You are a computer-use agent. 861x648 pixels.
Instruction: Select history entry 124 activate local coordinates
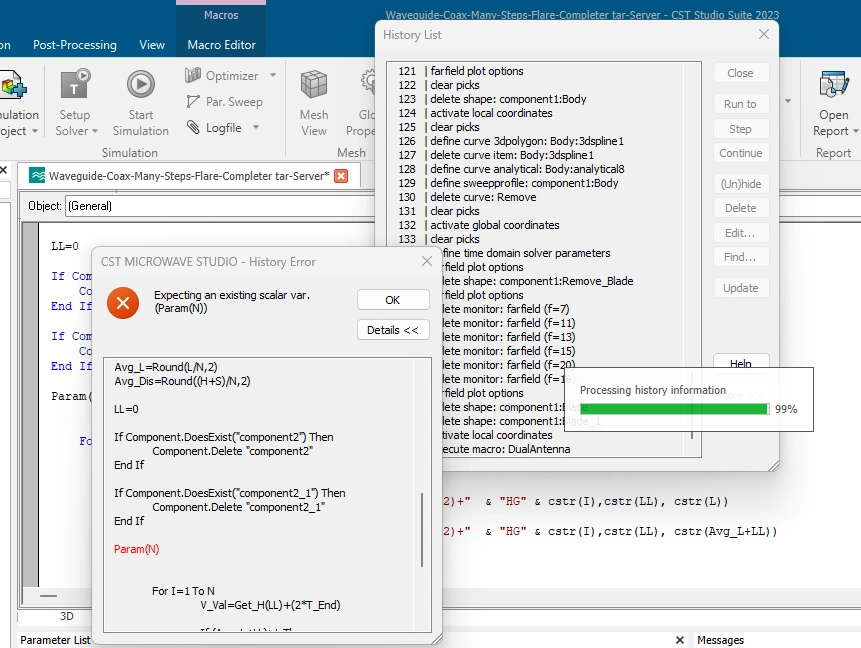pyautogui.click(x=491, y=113)
